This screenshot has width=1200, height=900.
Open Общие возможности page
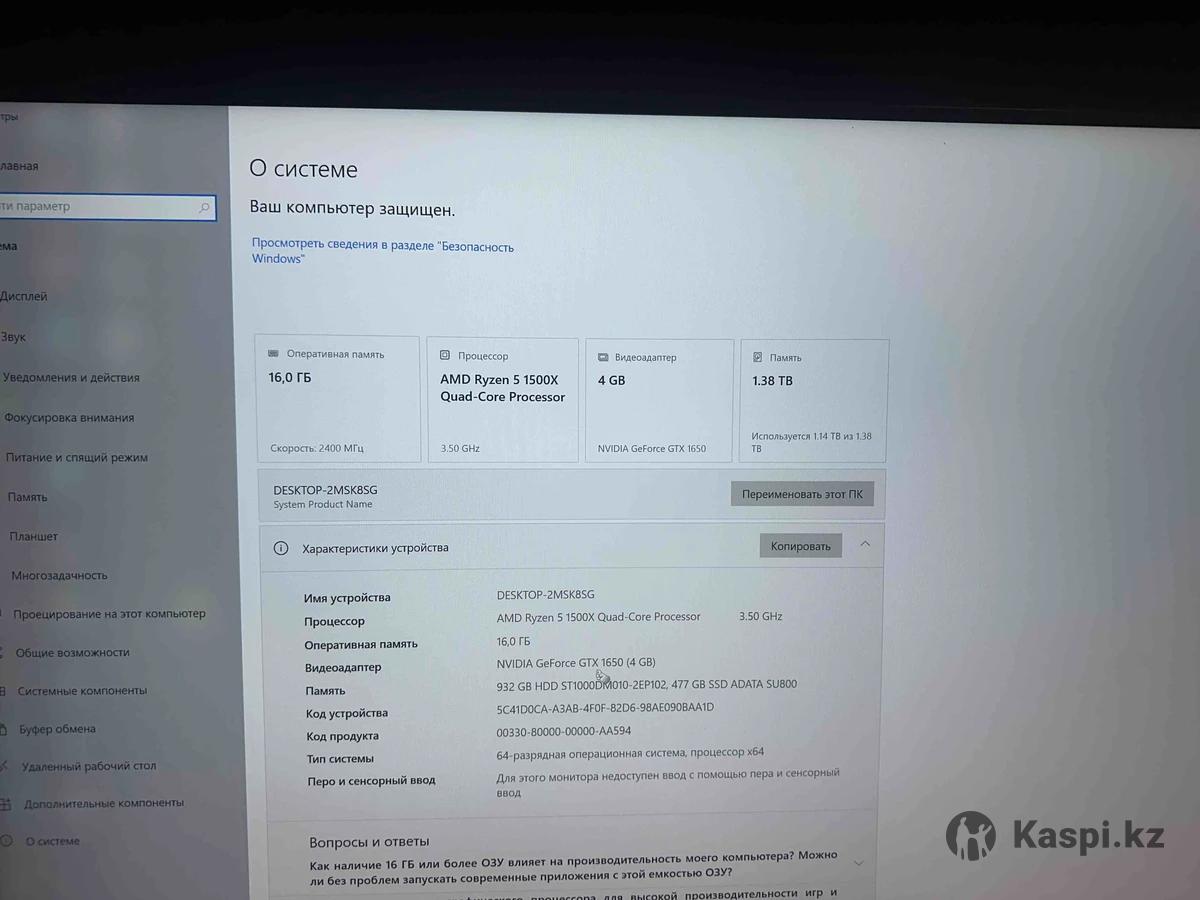pyautogui.click(x=71, y=652)
